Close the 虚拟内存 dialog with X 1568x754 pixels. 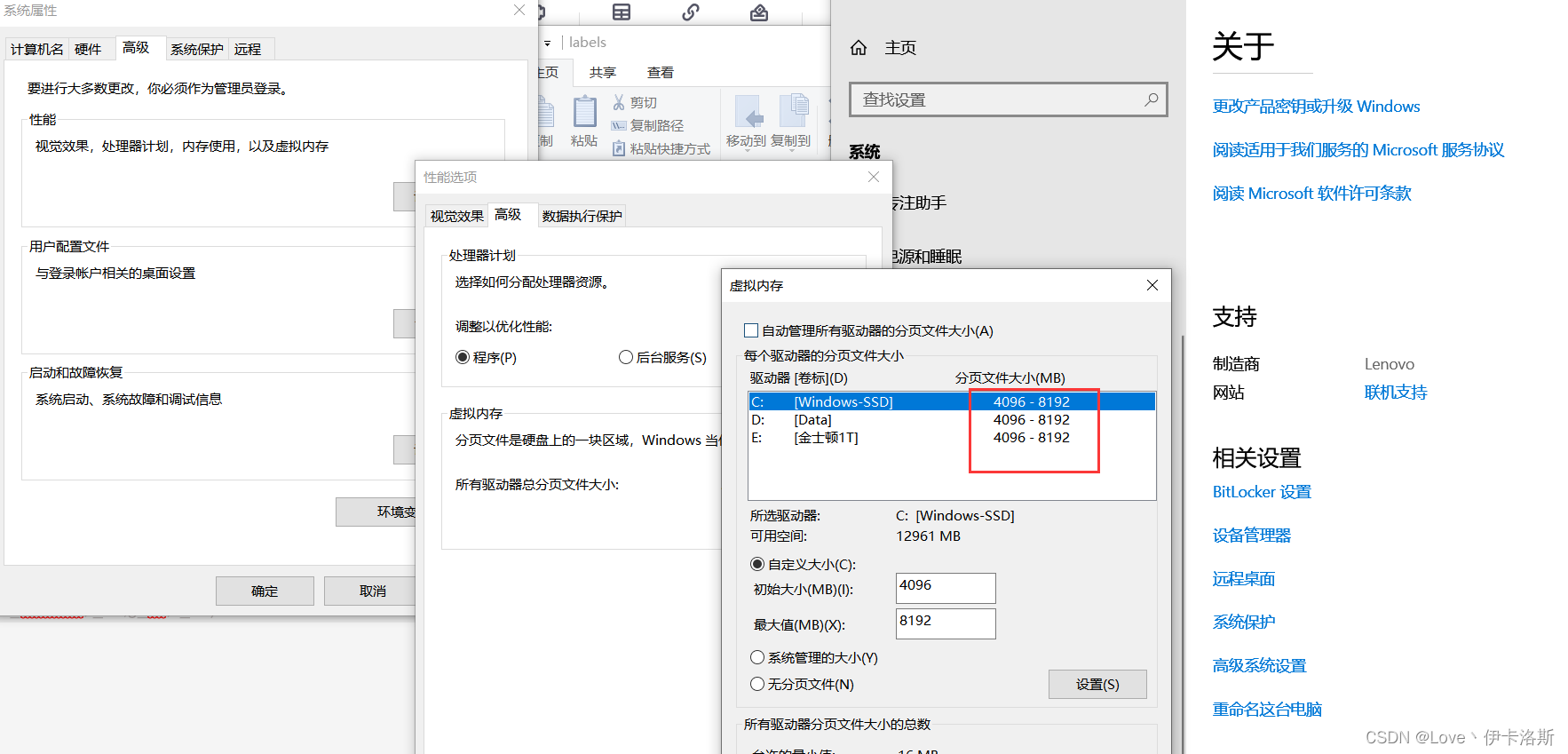pyautogui.click(x=1152, y=285)
